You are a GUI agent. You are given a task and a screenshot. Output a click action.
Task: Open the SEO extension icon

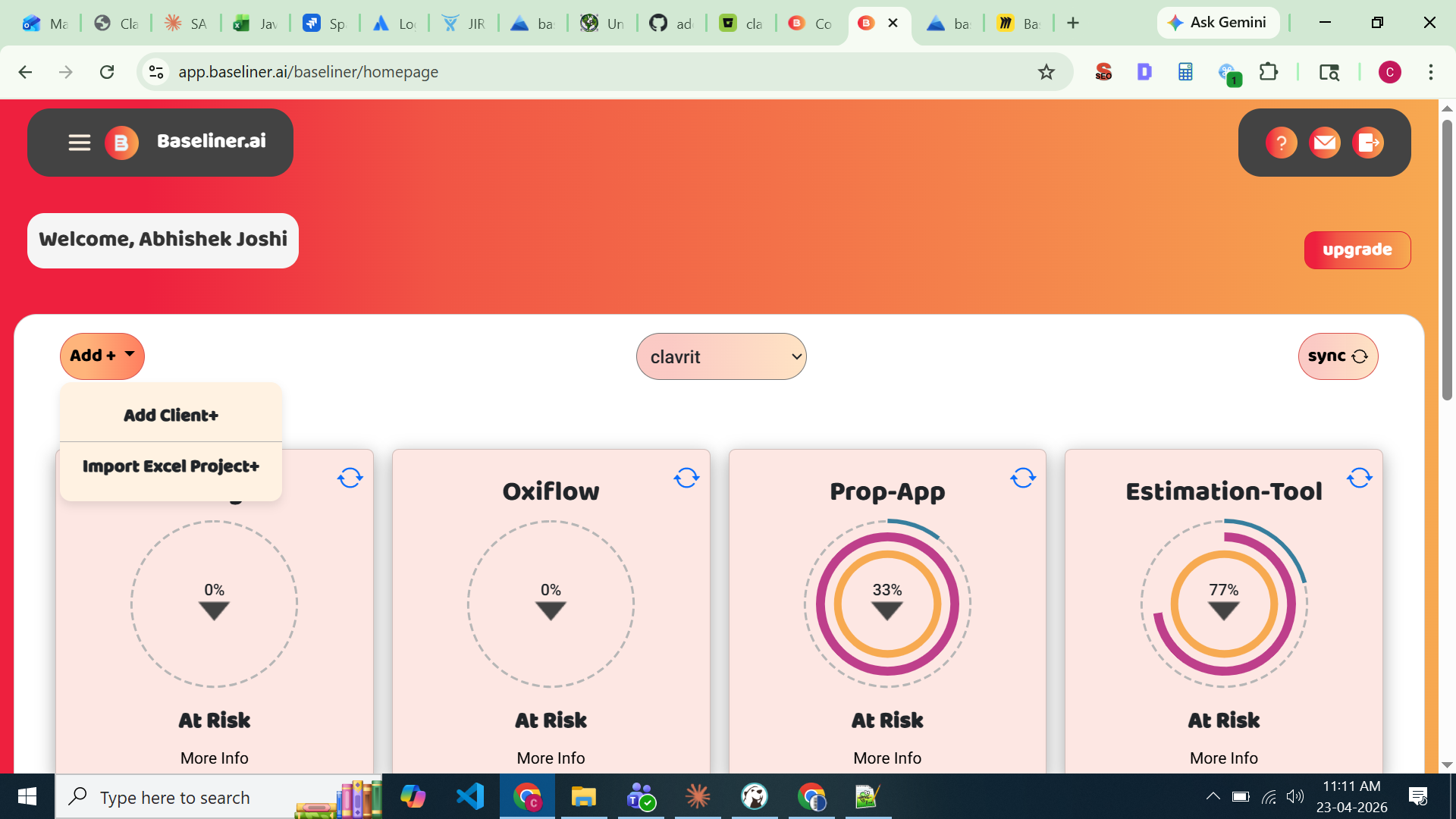coord(1103,72)
